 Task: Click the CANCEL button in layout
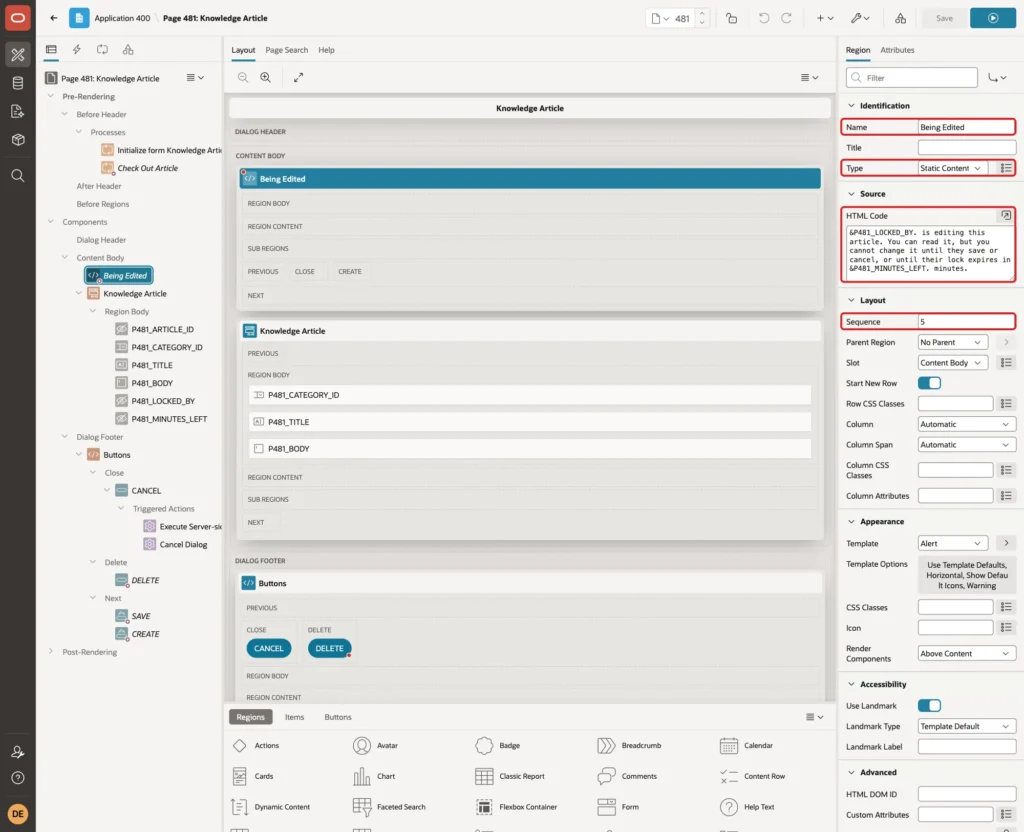coord(268,648)
